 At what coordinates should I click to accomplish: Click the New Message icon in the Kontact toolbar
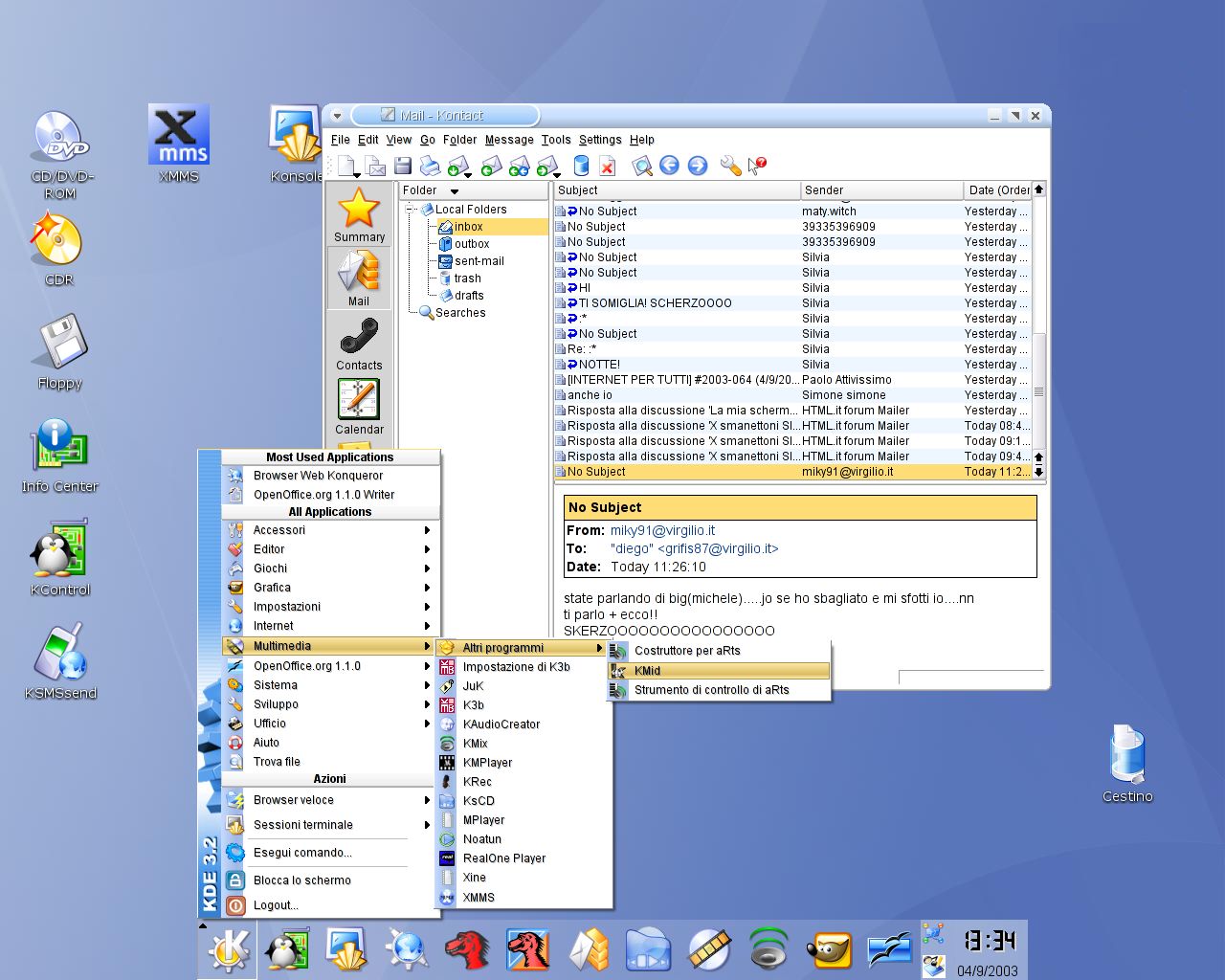[345, 166]
